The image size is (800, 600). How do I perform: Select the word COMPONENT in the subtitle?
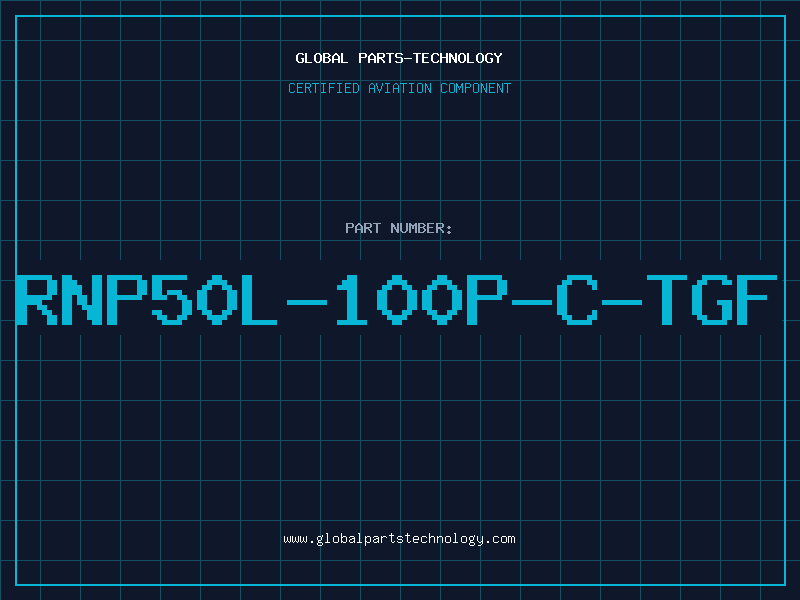[x=476, y=88]
